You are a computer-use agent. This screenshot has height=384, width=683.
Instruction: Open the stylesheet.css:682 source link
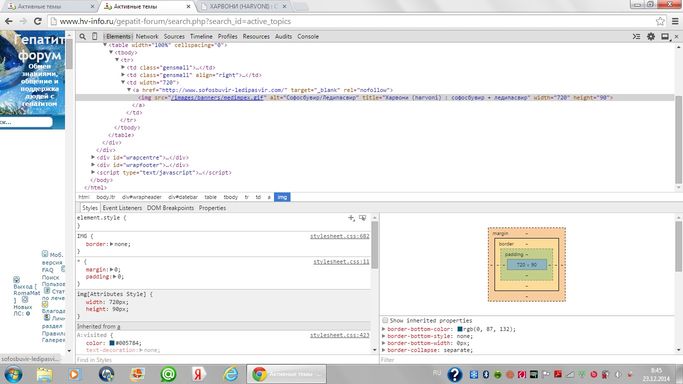(339, 236)
